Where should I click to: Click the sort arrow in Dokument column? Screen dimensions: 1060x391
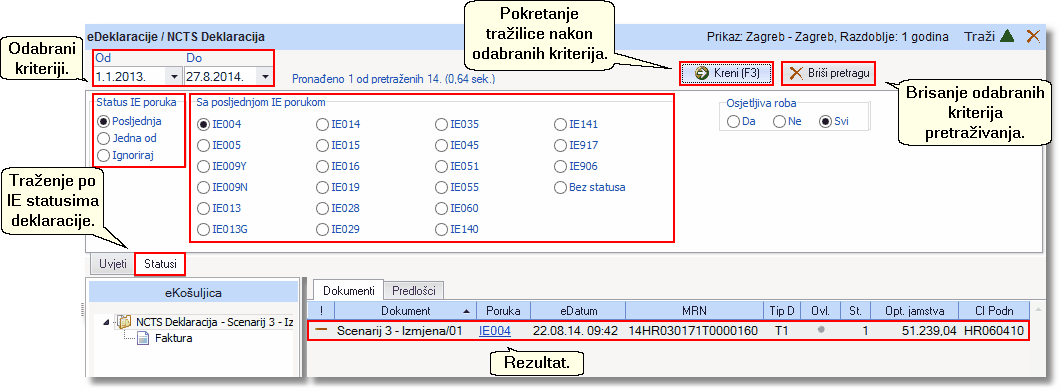[x=467, y=311]
